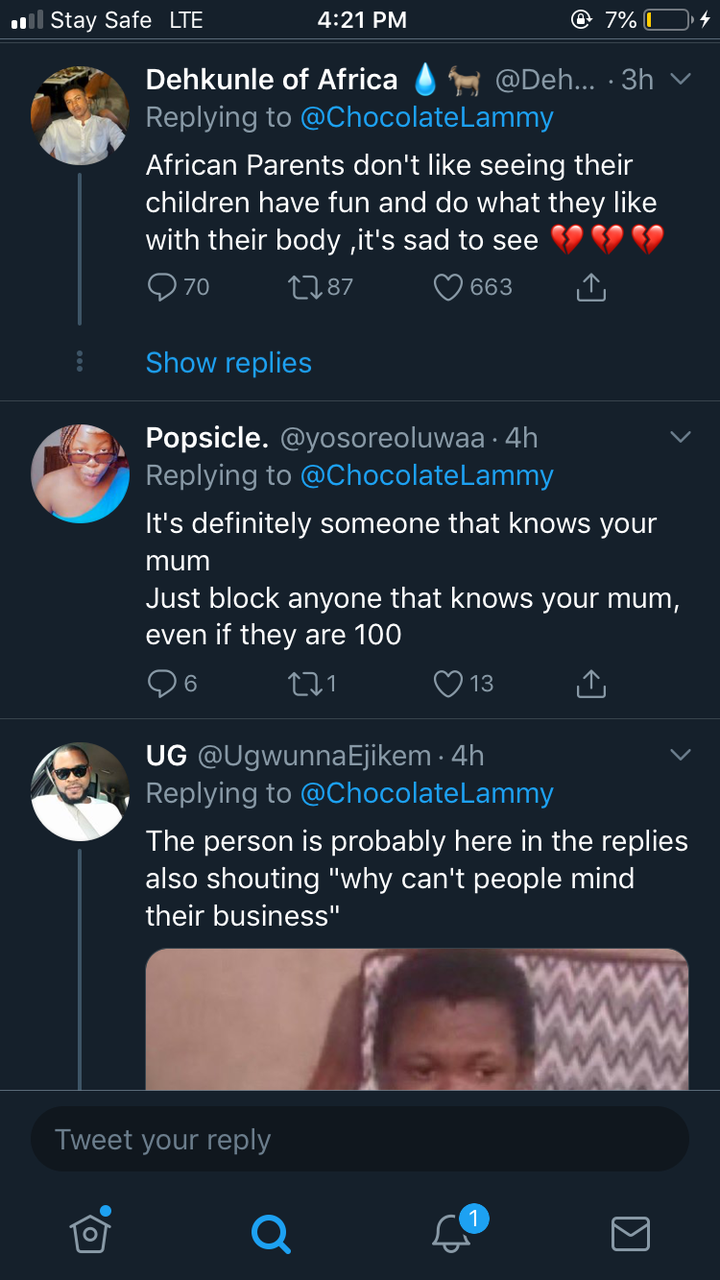Open @ChocolateLammy mention in Popsicle's tweet

(x=427, y=476)
